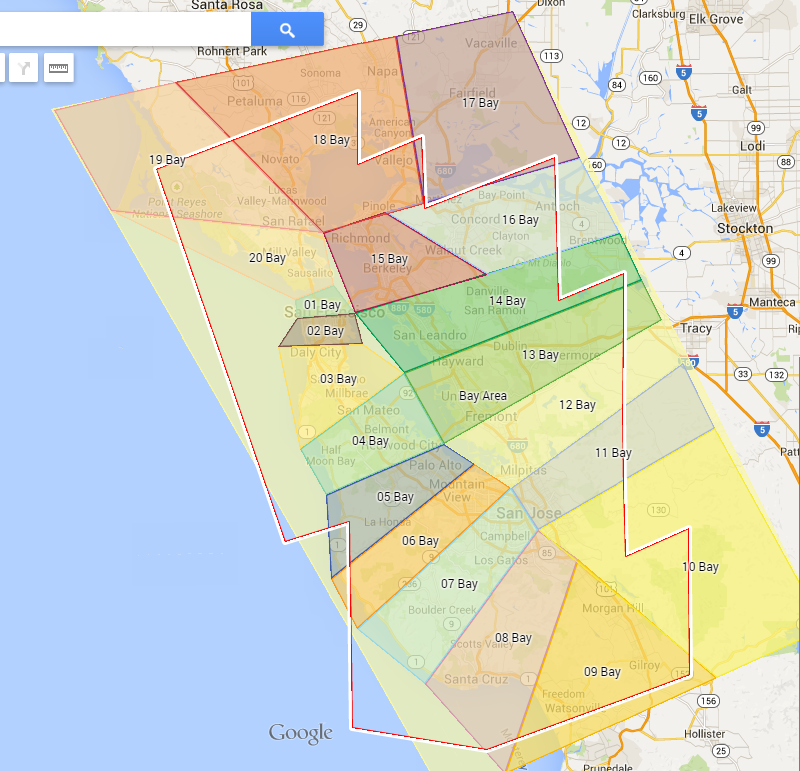Click the 10 Bay yellow region label
The height and width of the screenshot is (771, 800).
point(700,567)
